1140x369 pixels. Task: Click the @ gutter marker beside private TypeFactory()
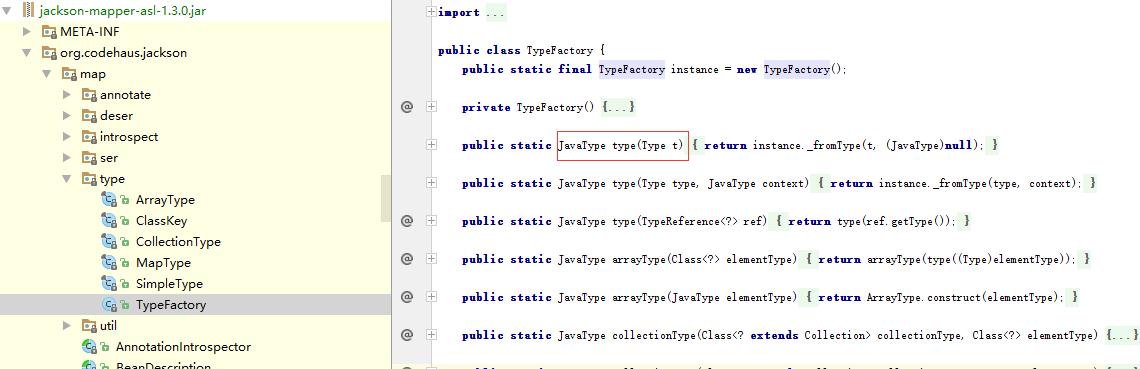407,108
